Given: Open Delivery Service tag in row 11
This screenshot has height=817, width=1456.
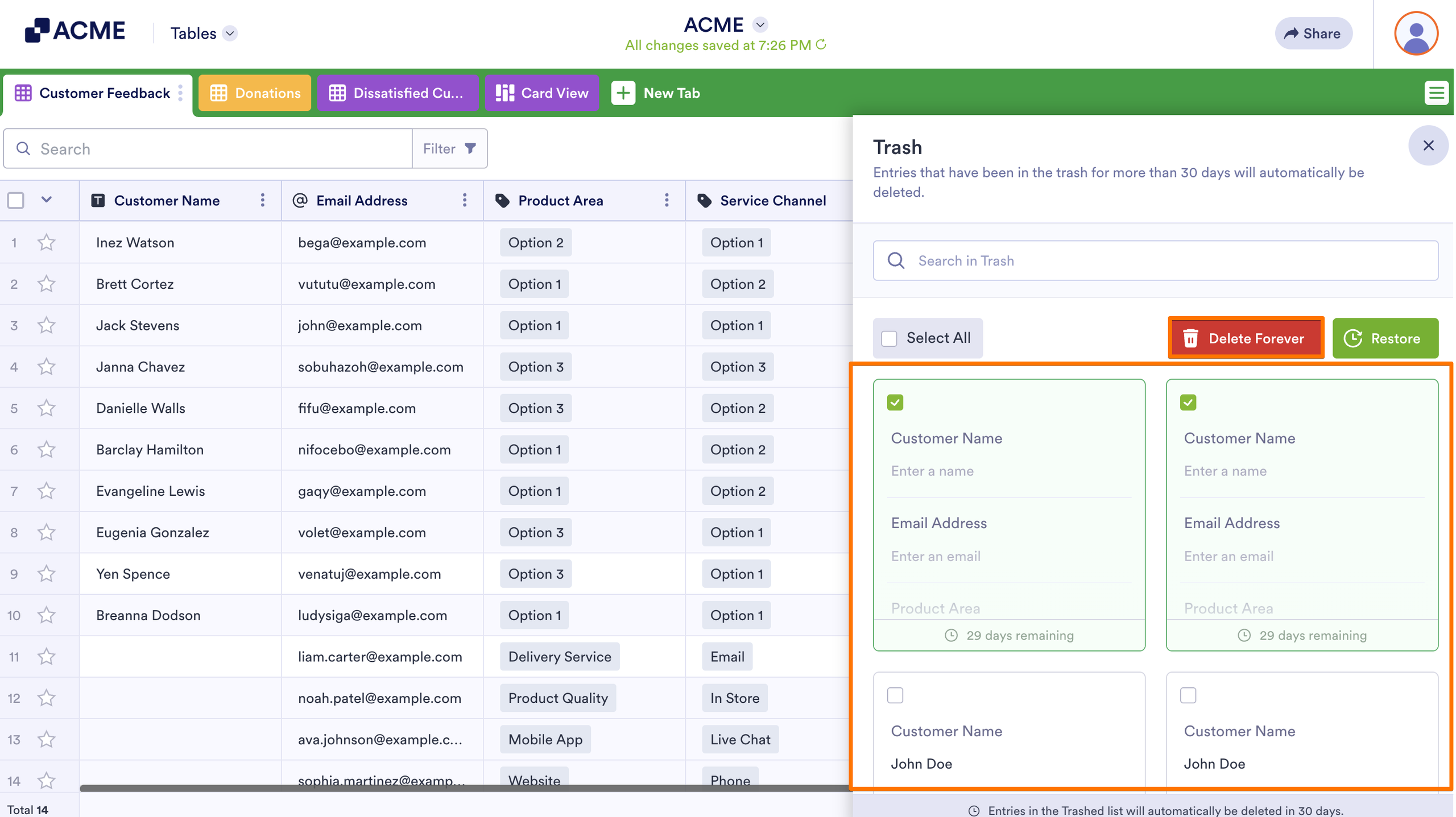Looking at the screenshot, I should tap(560, 657).
